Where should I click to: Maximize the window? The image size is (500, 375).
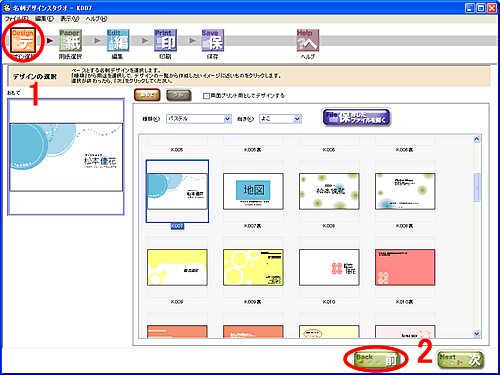(x=481, y=8)
